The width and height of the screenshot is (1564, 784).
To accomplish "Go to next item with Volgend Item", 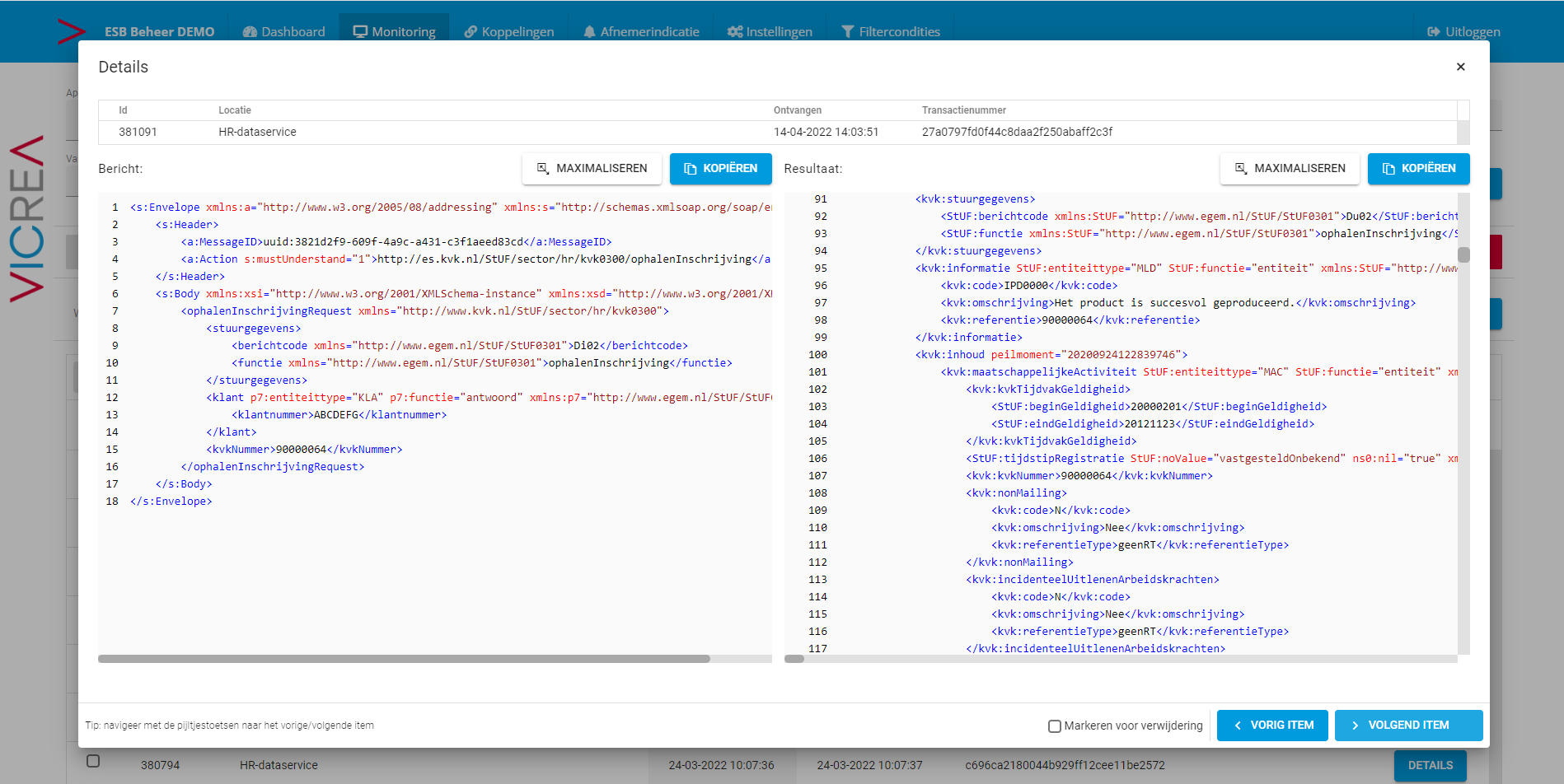I will (1408, 726).
